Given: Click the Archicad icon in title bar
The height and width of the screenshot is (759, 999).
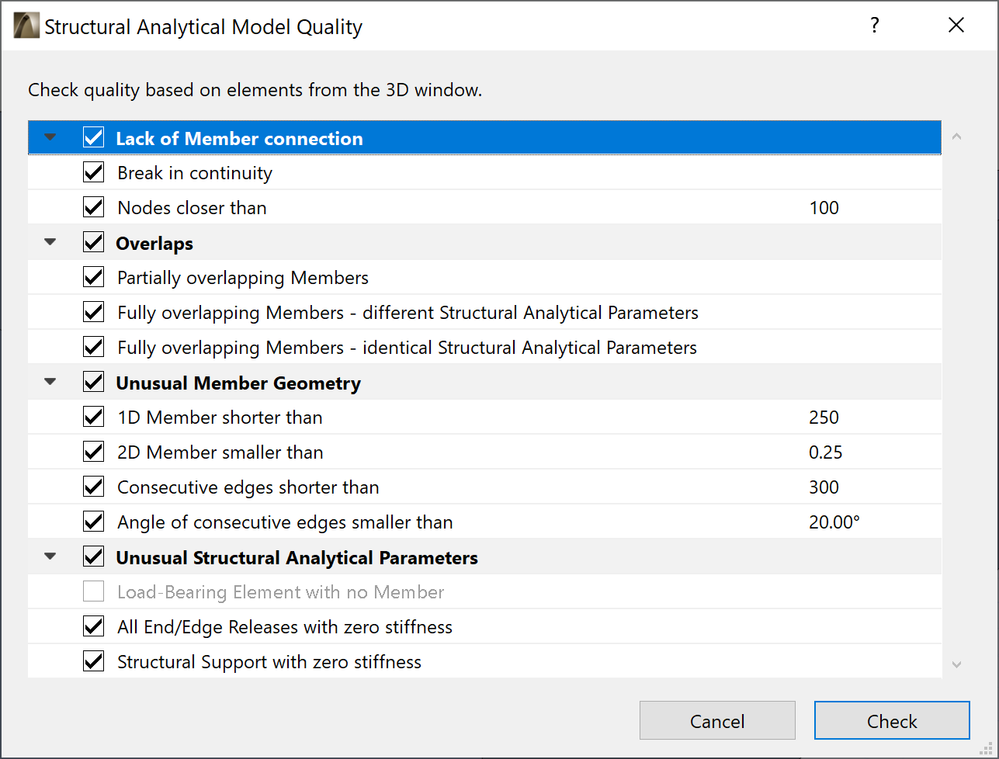Looking at the screenshot, I should tap(27, 27).
